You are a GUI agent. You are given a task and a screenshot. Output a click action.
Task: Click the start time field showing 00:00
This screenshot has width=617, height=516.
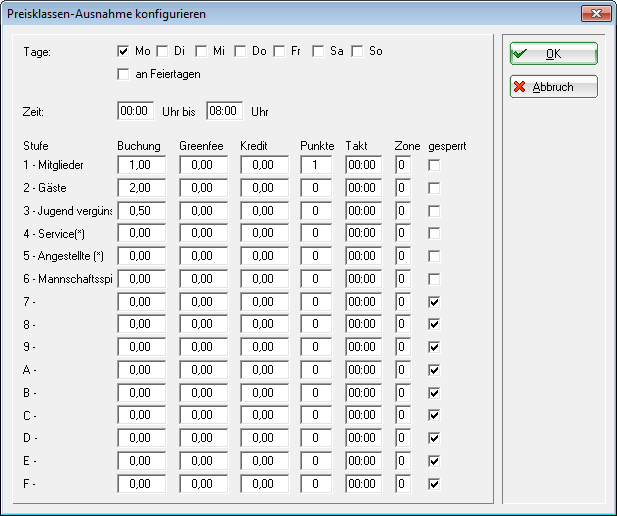pos(135,110)
